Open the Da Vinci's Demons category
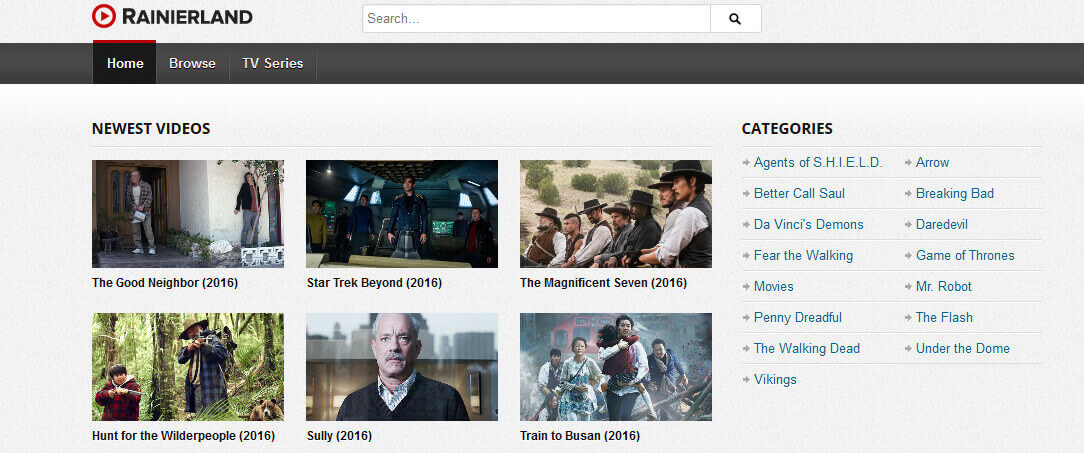The width and height of the screenshot is (1084, 453). coord(809,225)
